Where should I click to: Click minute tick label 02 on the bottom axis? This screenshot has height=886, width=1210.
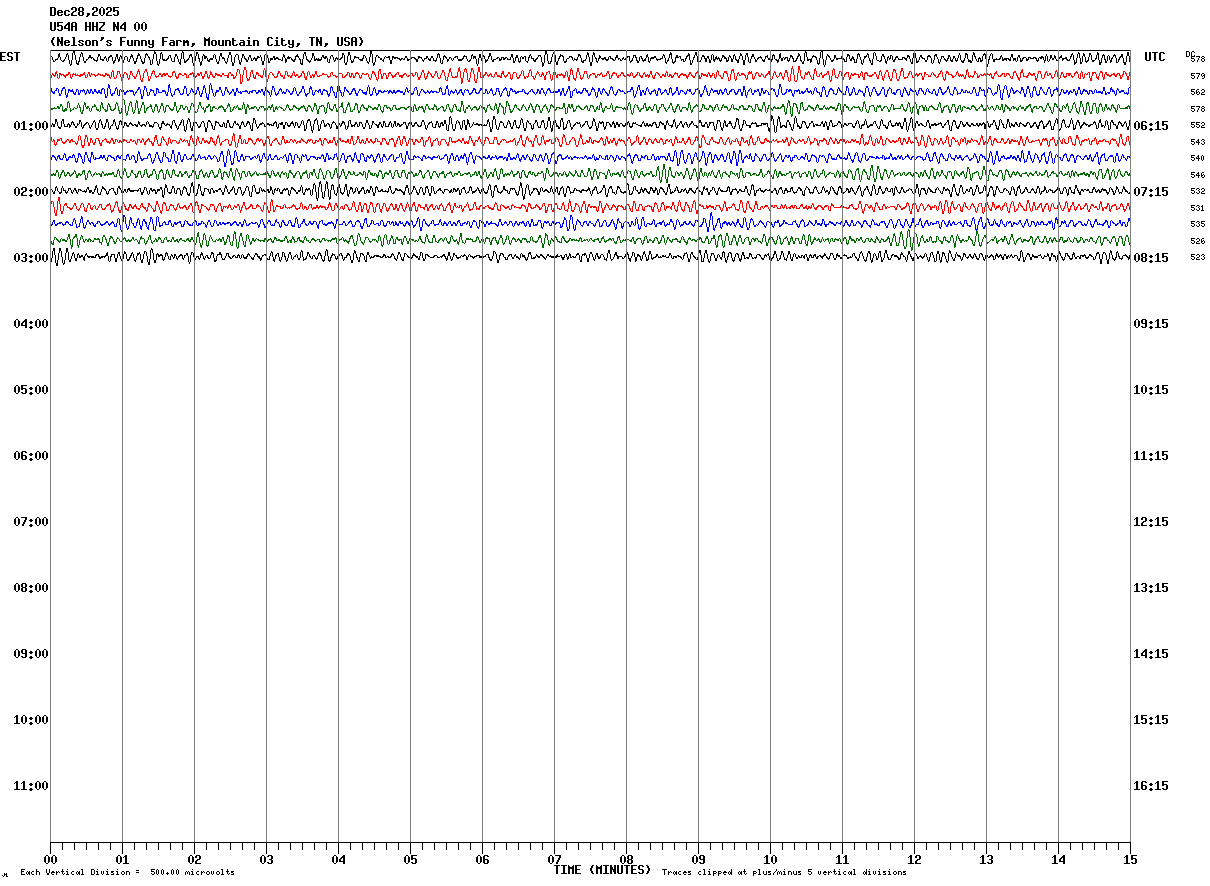(x=194, y=860)
